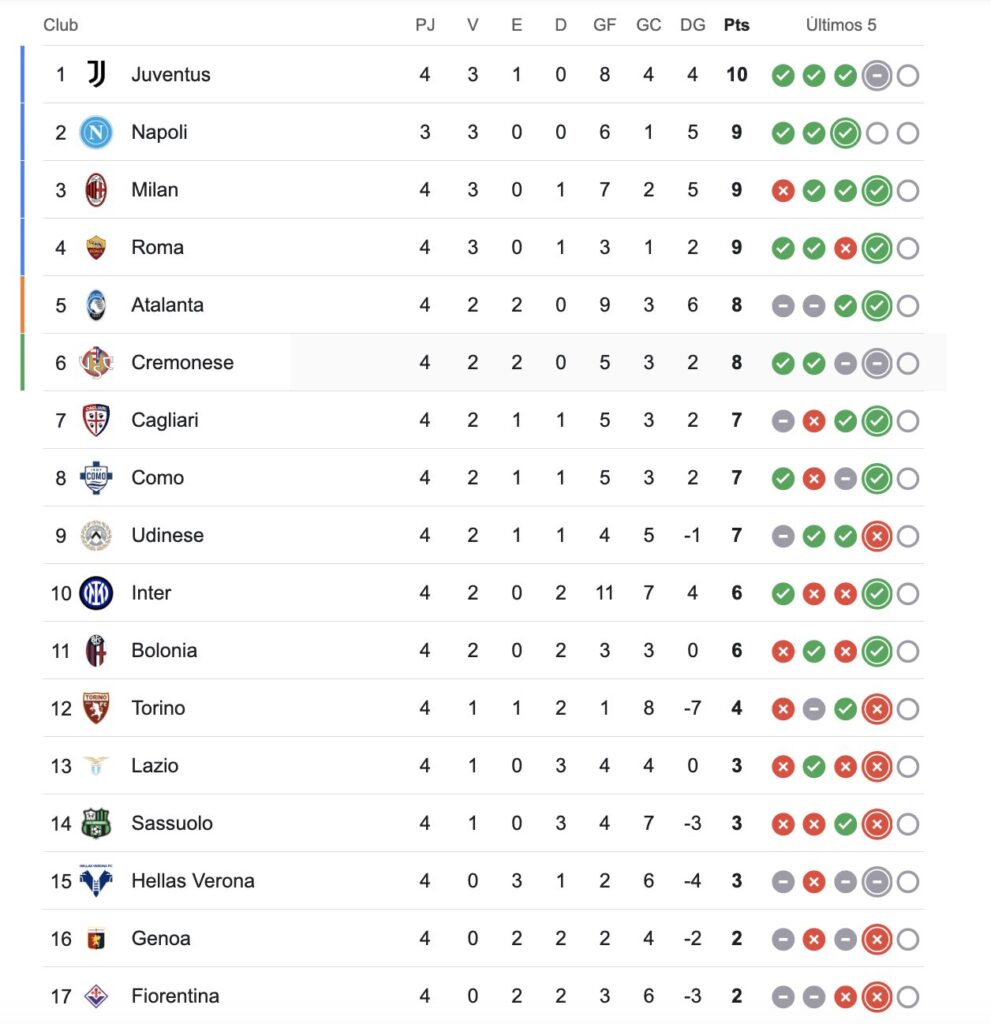Click Napoli's highlighted latest win icon
The height and width of the screenshot is (1024, 991).
(x=846, y=133)
